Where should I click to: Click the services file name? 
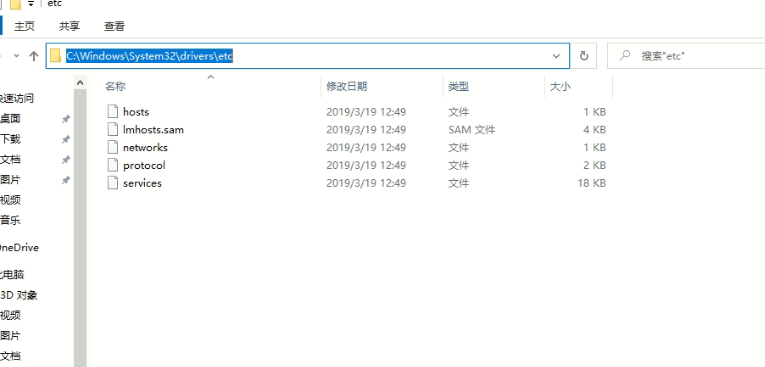[x=142, y=183]
